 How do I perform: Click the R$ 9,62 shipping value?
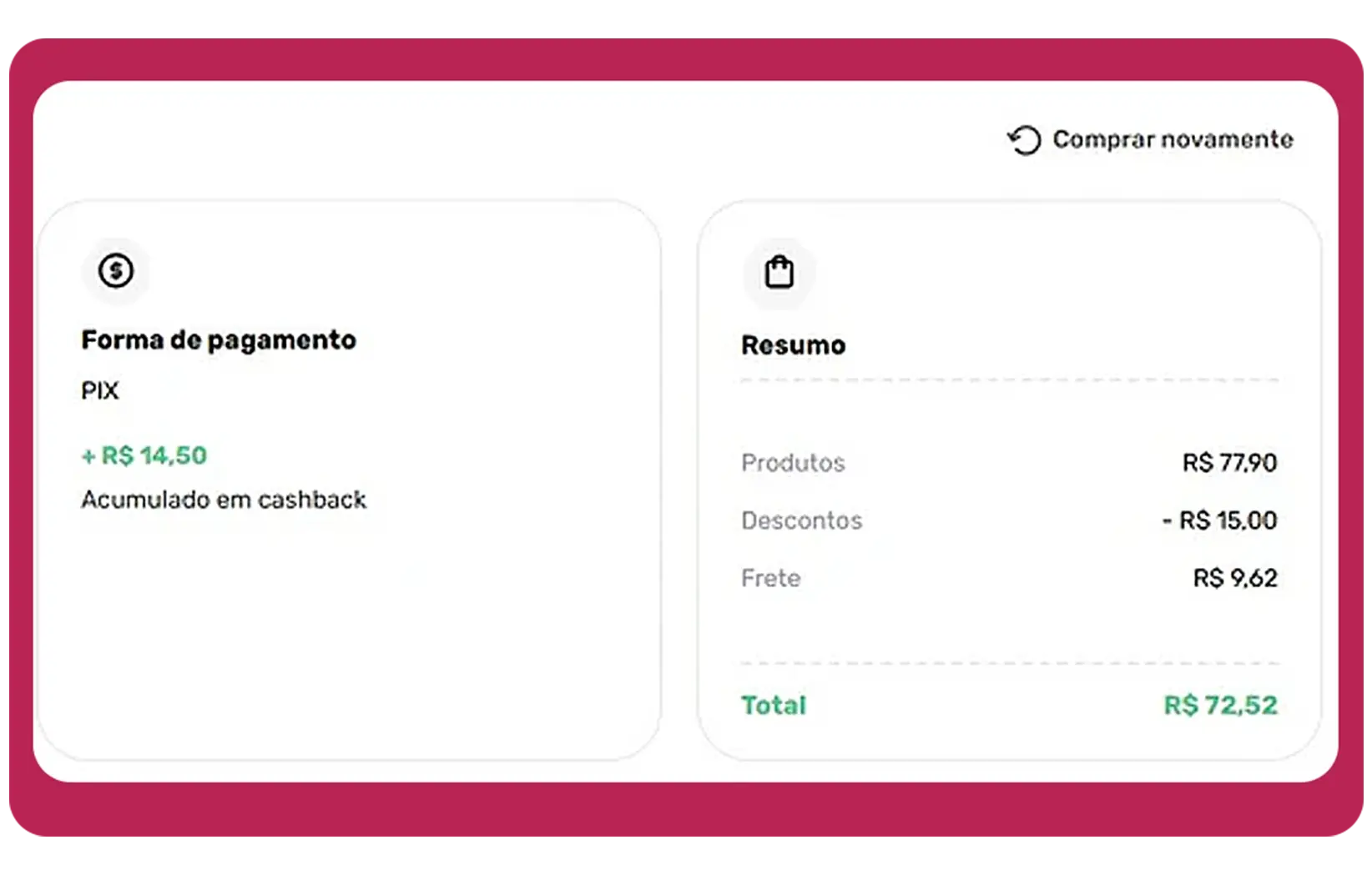(1234, 578)
